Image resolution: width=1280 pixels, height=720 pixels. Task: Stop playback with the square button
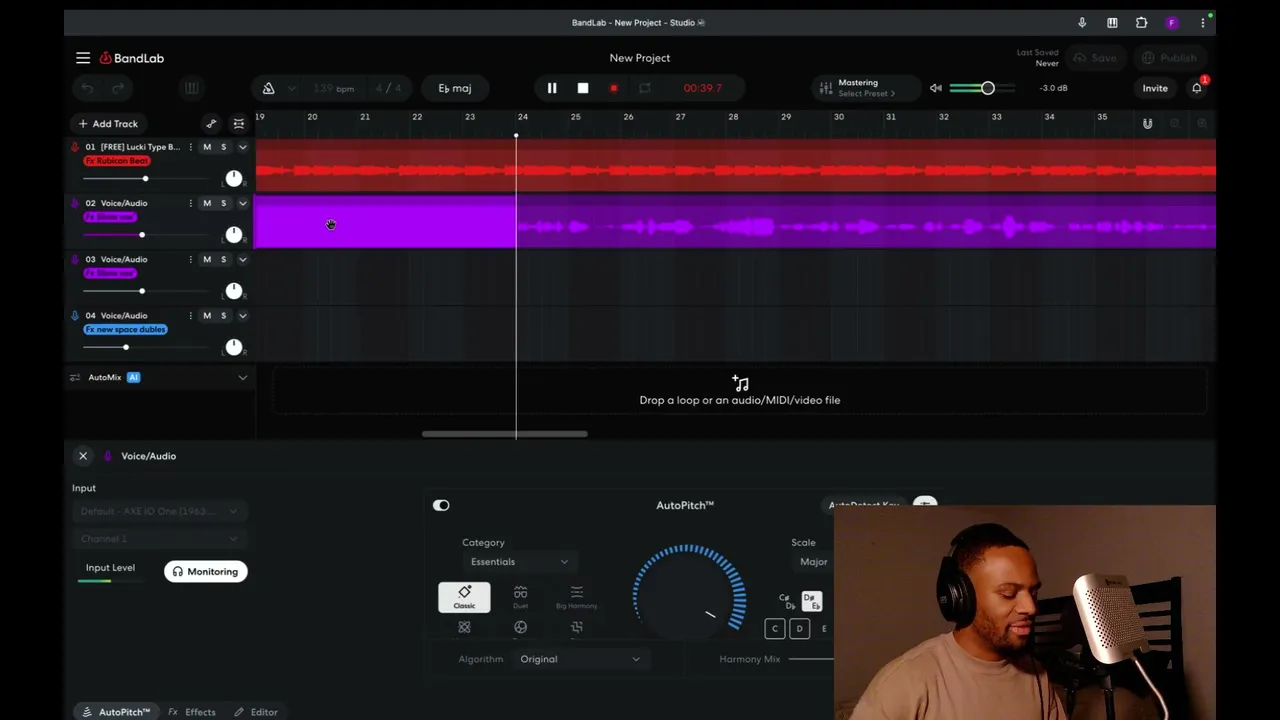coord(583,88)
